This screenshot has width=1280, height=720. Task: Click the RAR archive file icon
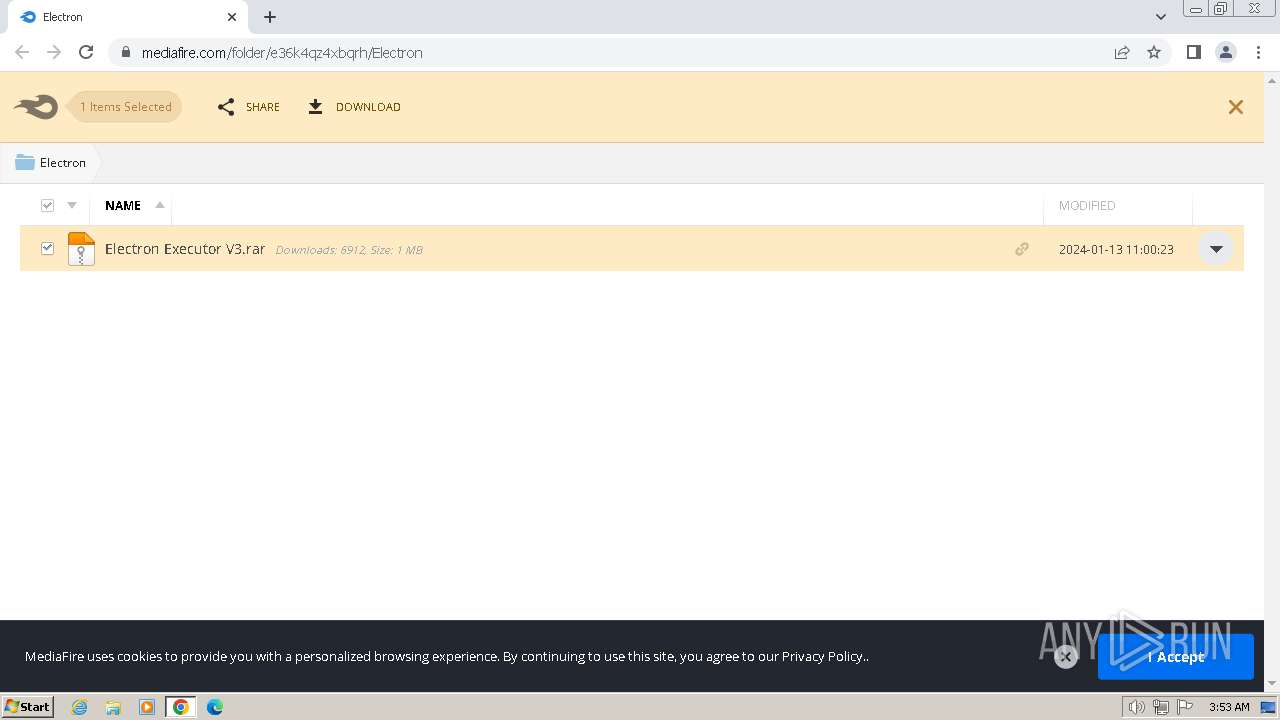click(x=81, y=249)
